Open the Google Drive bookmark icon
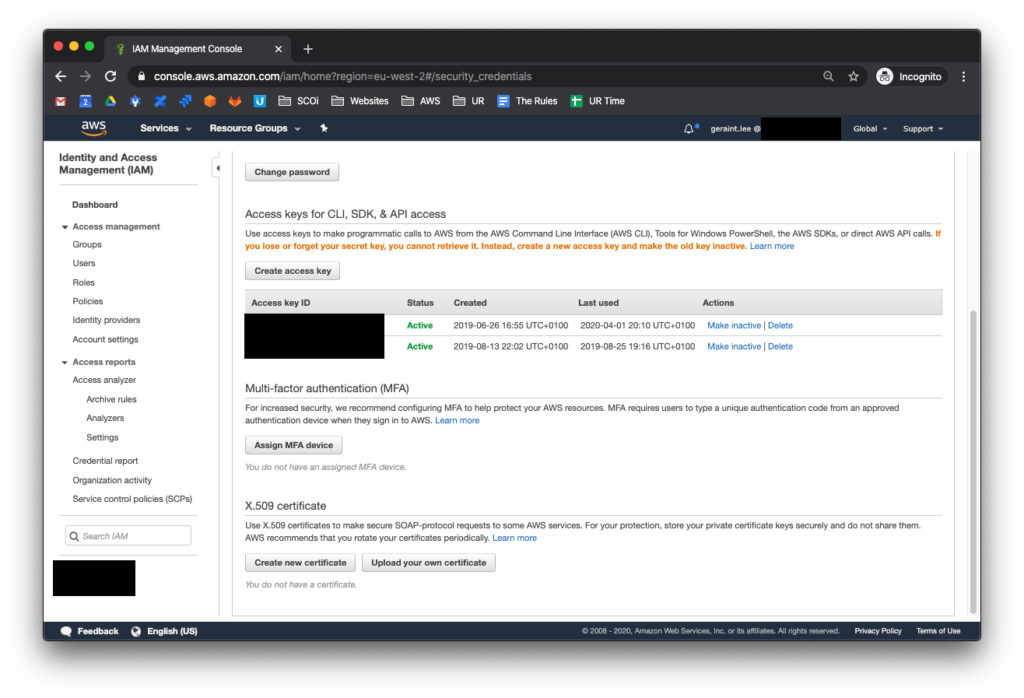 pyautogui.click(x=110, y=101)
